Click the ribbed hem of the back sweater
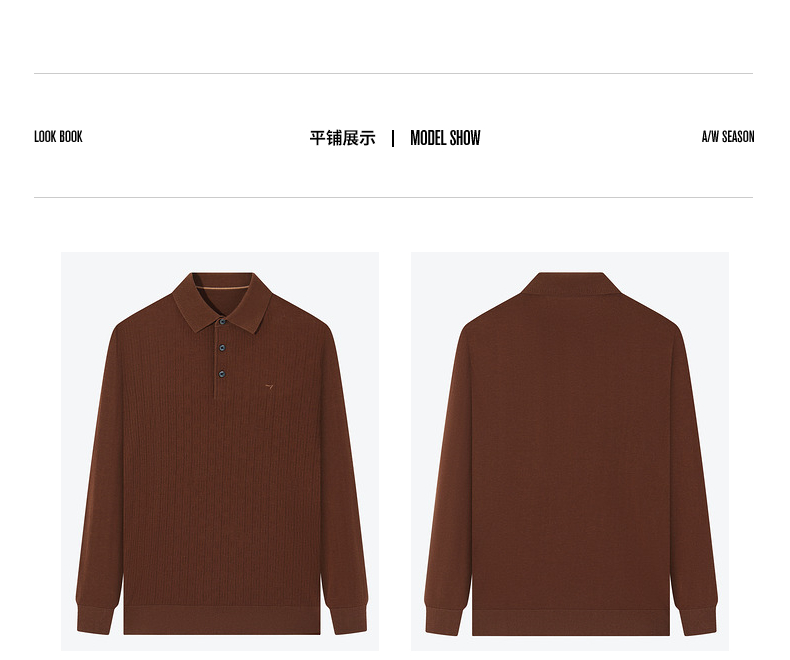Viewport: 790px width, 660px height. [571, 623]
